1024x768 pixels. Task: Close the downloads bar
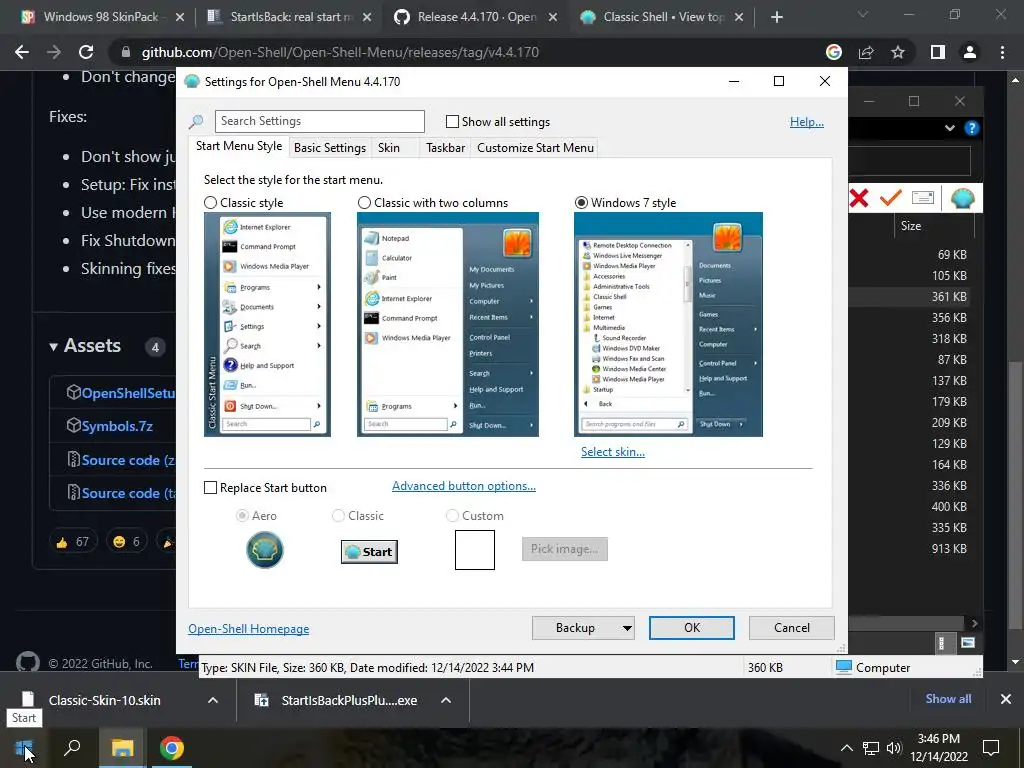click(x=1006, y=699)
